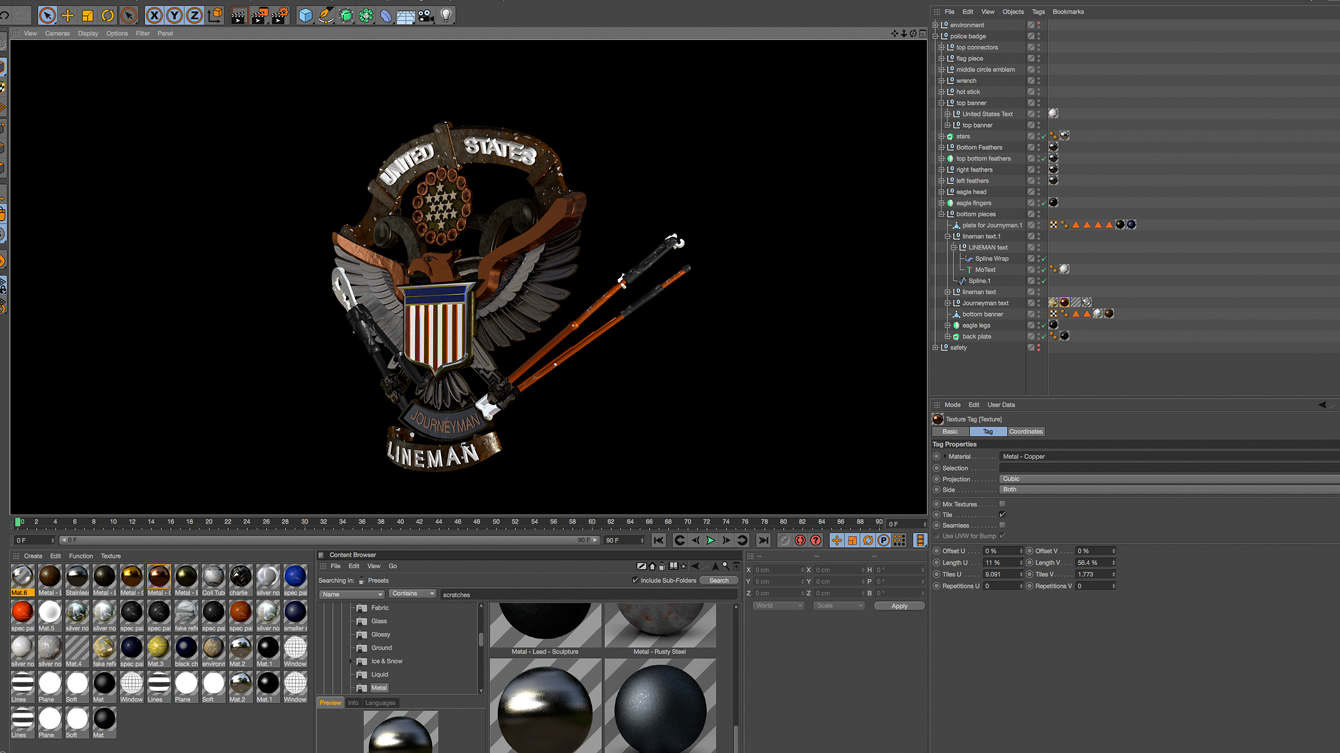Screen dimensions: 1340x753
Task: Select the Scale tool
Action: tap(87, 16)
